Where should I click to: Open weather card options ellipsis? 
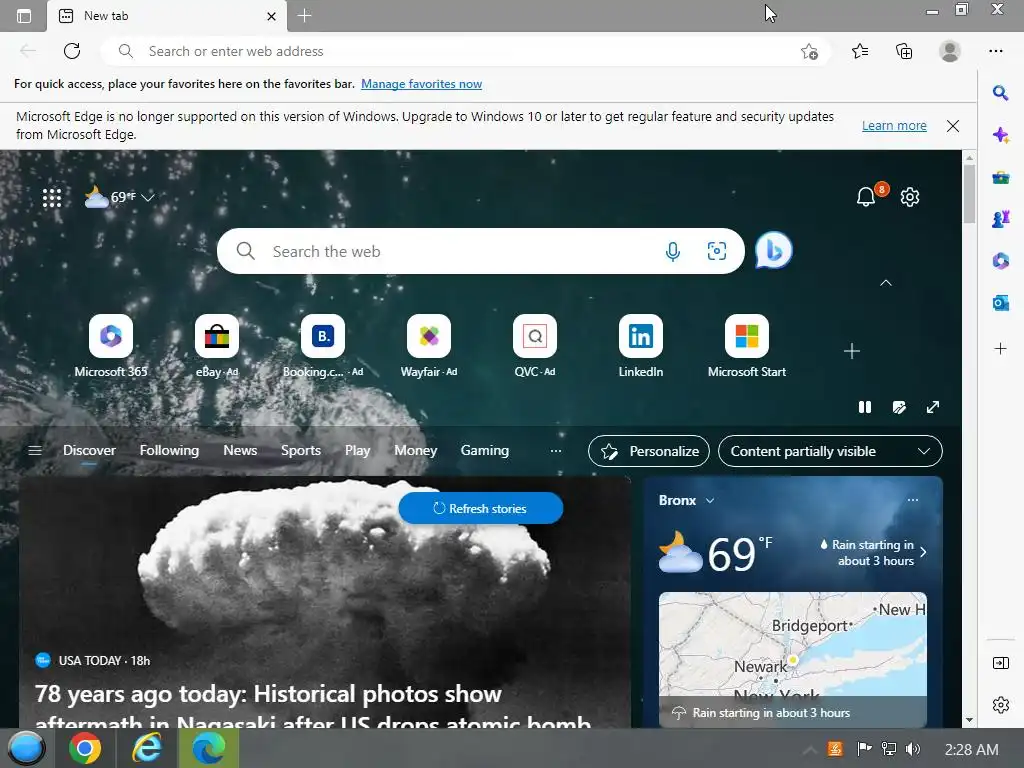(x=913, y=500)
